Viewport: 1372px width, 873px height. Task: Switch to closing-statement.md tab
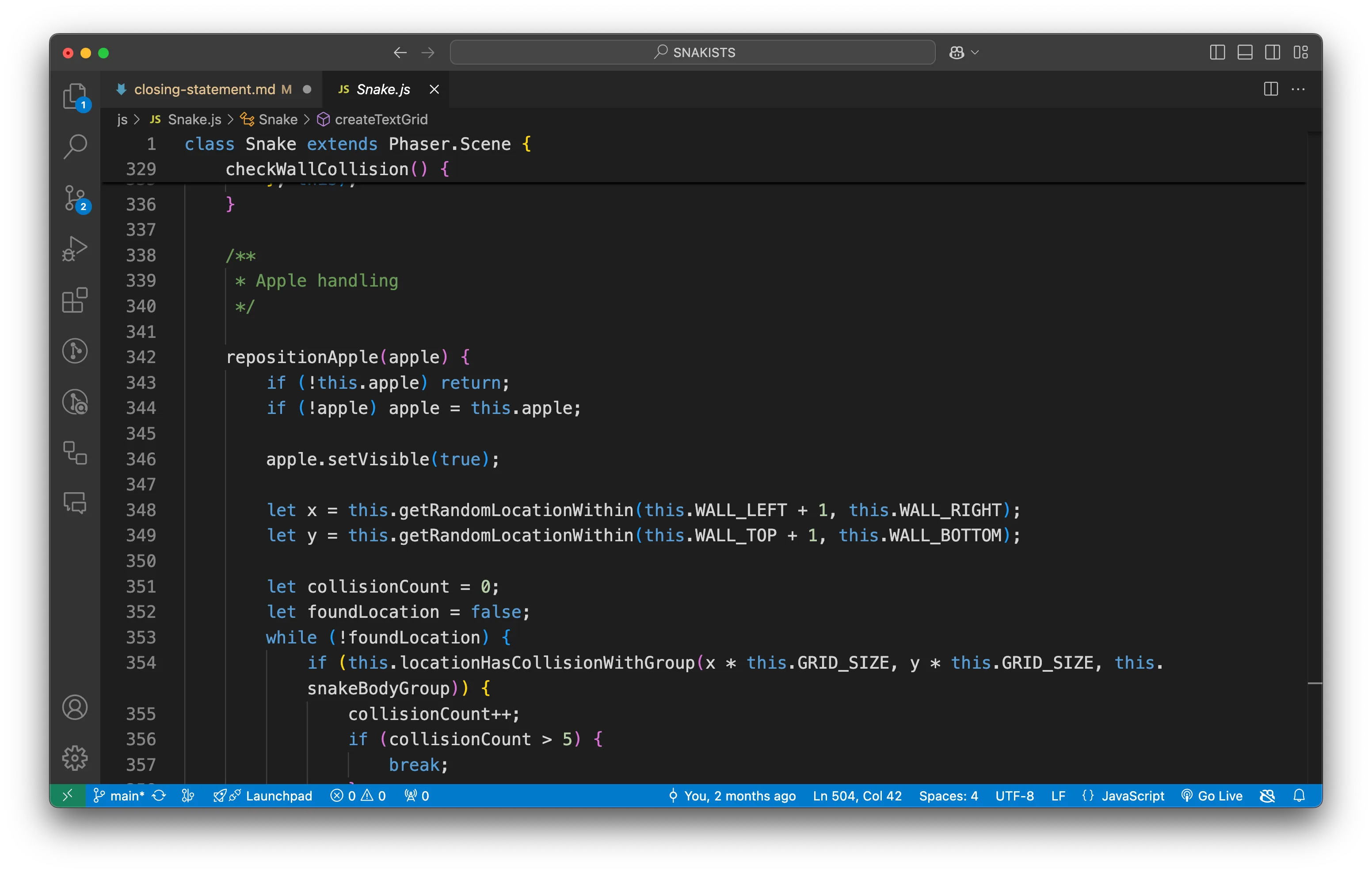coord(212,89)
